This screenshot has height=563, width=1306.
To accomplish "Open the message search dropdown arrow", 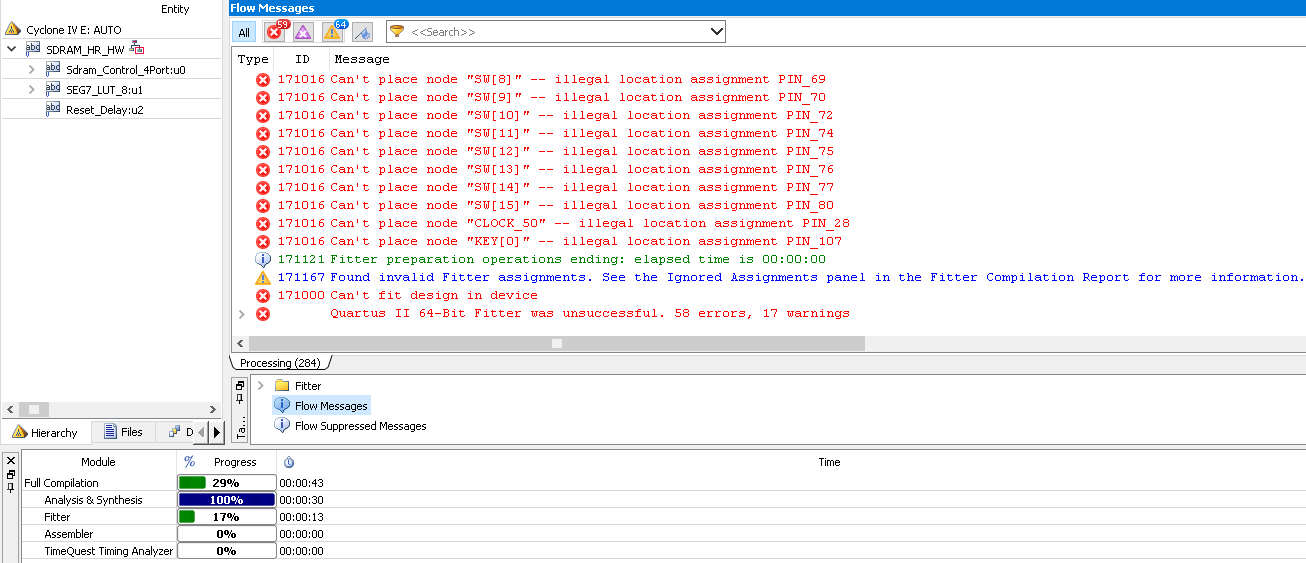I will point(716,32).
